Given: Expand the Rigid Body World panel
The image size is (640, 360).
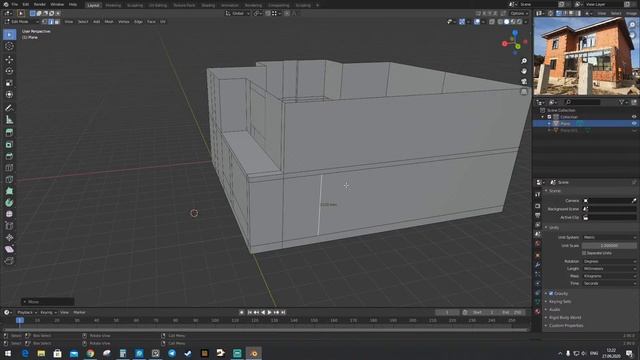Looking at the screenshot, I should 564,318.
